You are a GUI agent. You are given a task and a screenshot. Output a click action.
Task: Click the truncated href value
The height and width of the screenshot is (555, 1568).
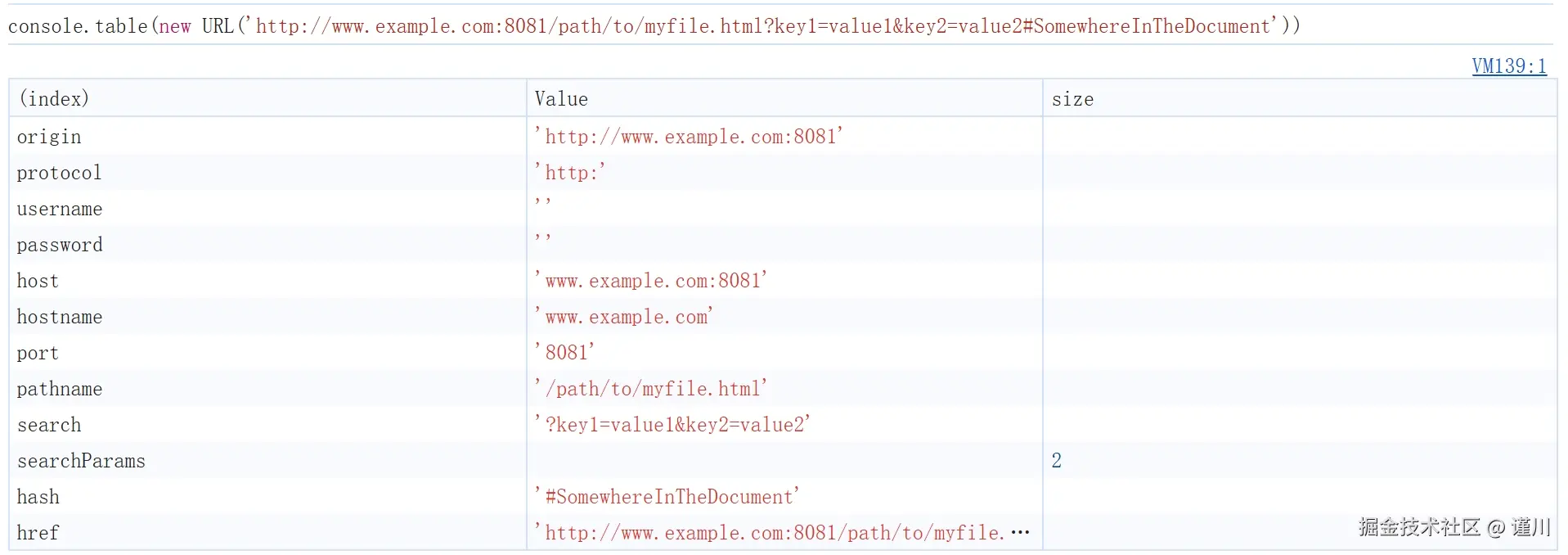(x=782, y=532)
